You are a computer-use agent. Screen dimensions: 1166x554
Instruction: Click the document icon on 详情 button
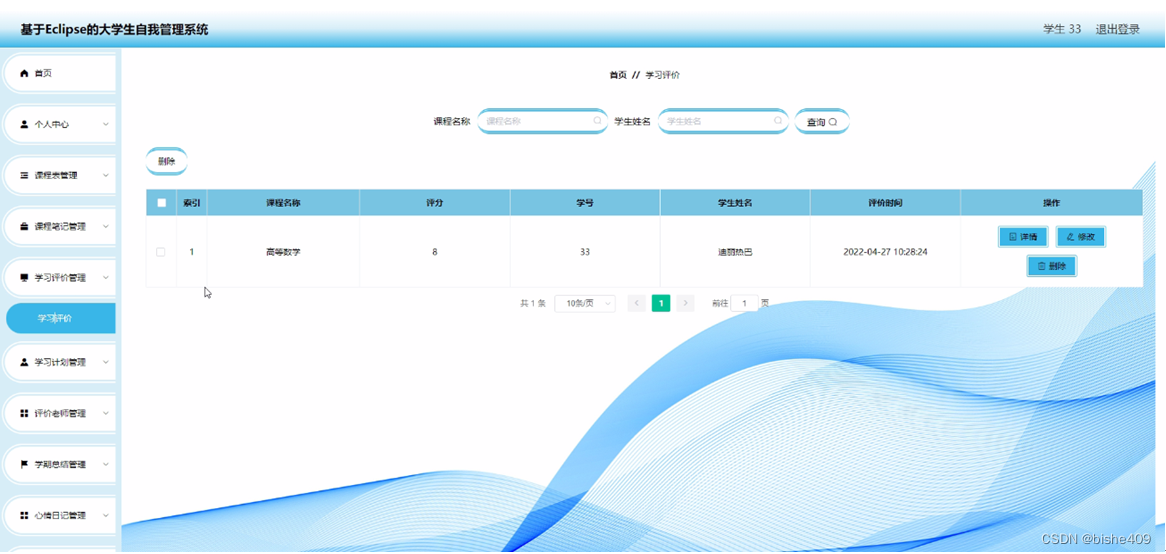pos(1013,236)
